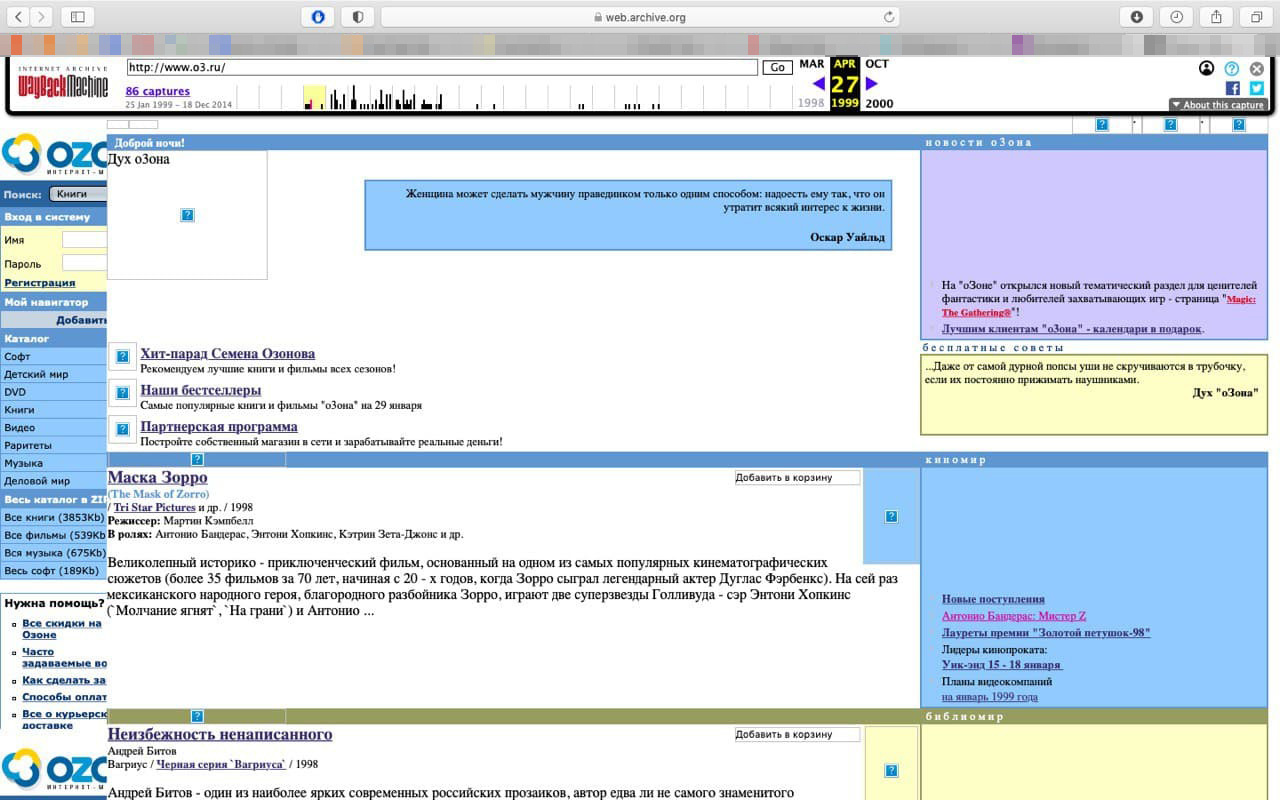This screenshot has width=1280, height=800.
Task: Open the Маска Зорро title link
Action: point(157,478)
